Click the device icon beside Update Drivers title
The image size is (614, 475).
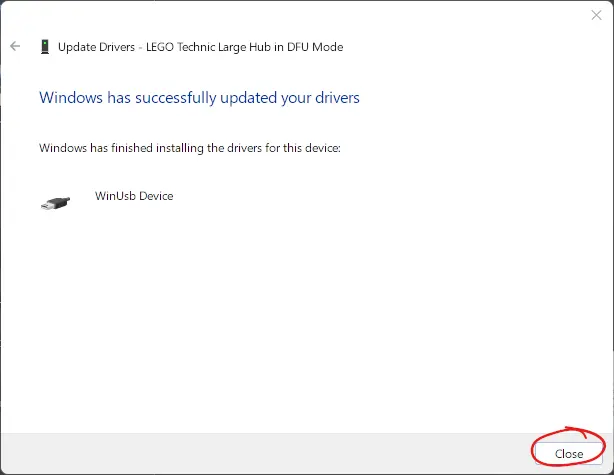pos(45,46)
